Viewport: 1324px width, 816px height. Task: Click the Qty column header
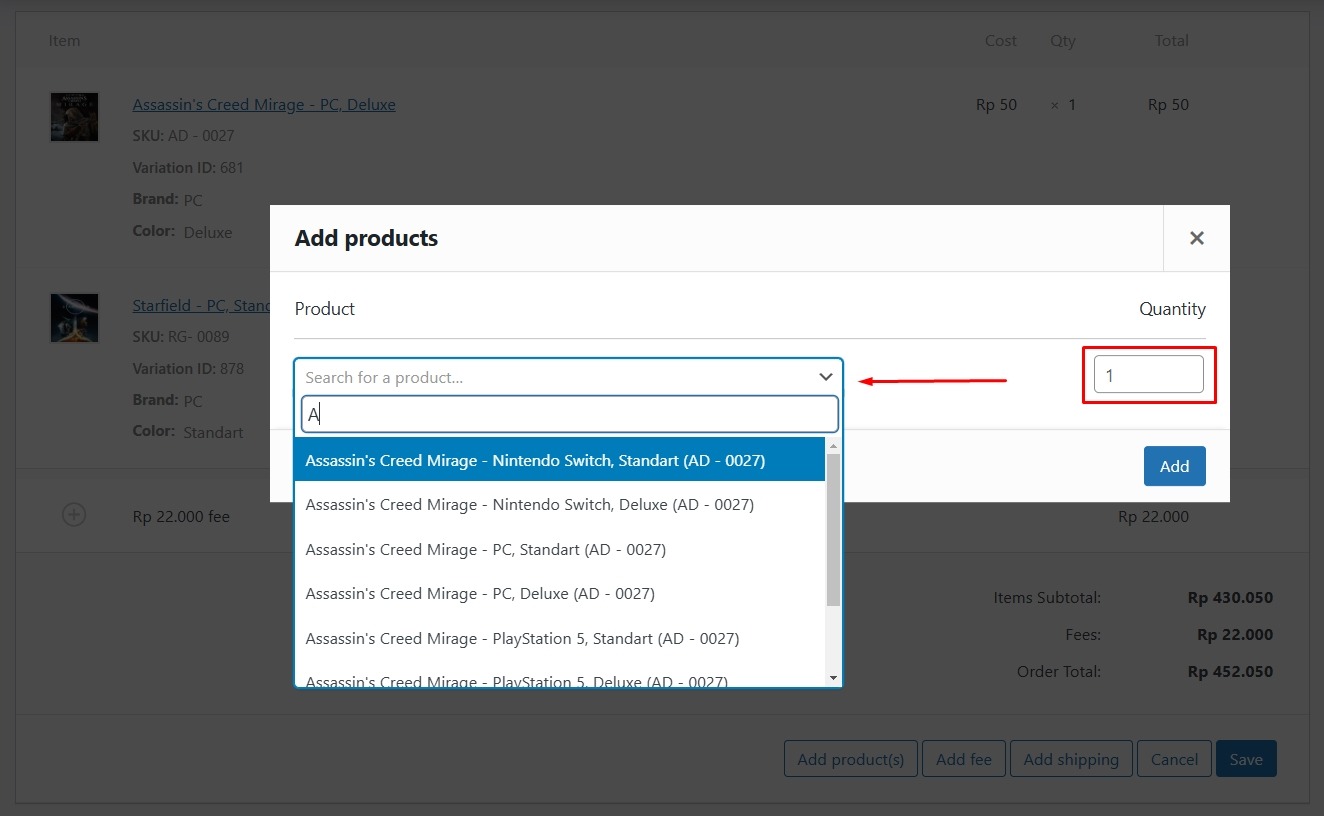[x=1063, y=41]
